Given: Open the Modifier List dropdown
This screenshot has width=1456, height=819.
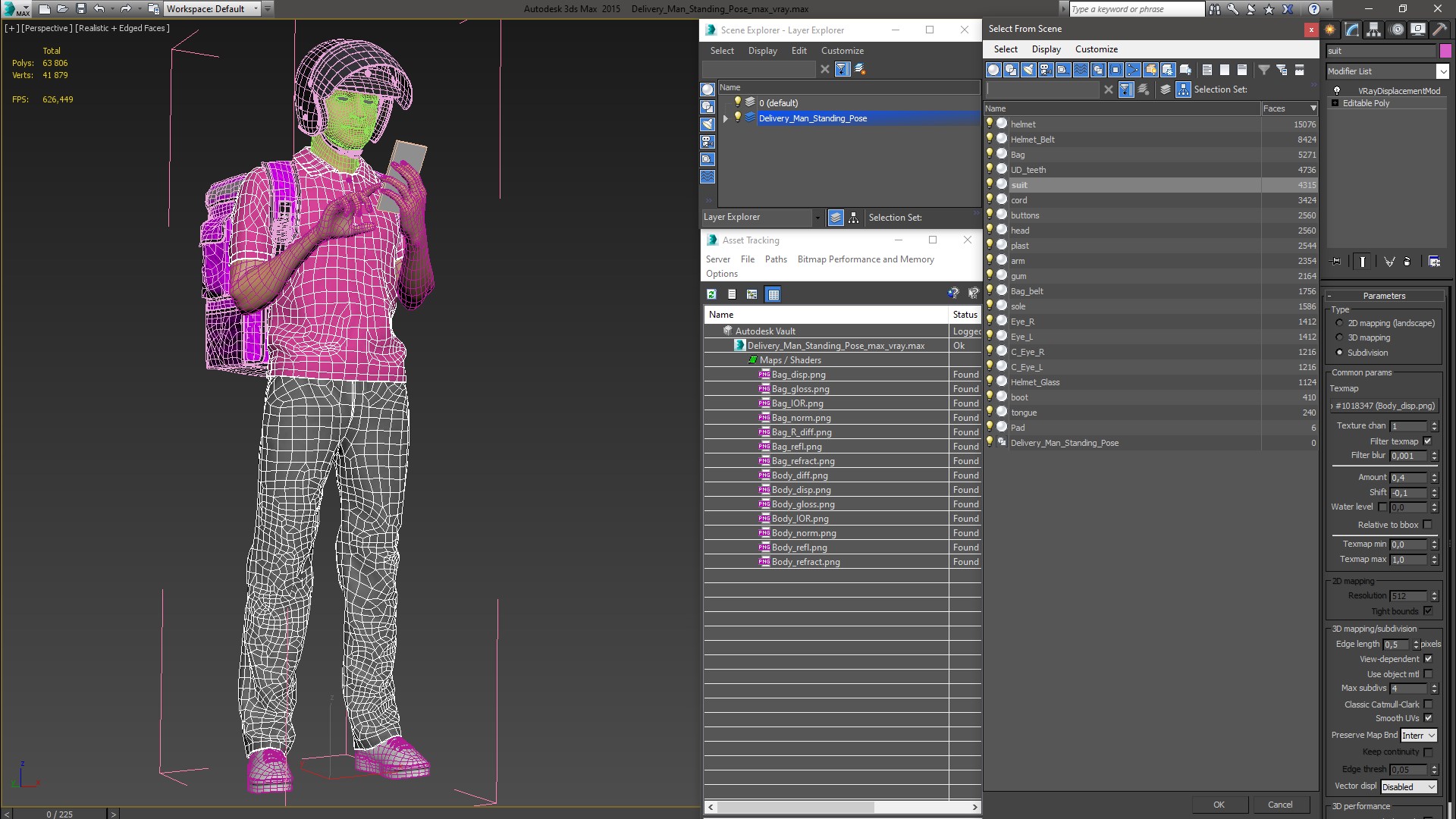Looking at the screenshot, I should pyautogui.click(x=1442, y=71).
